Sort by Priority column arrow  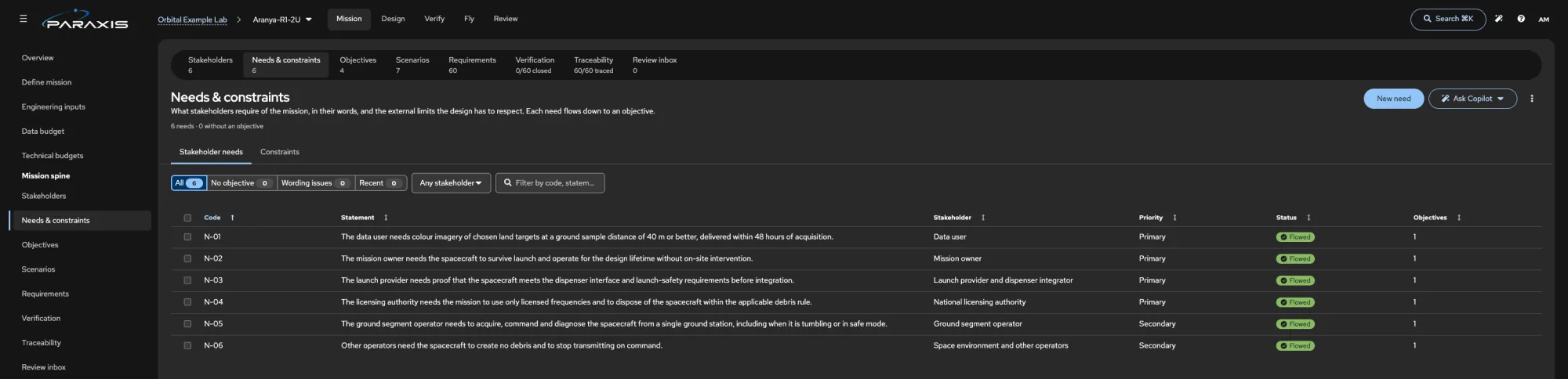tap(1174, 218)
